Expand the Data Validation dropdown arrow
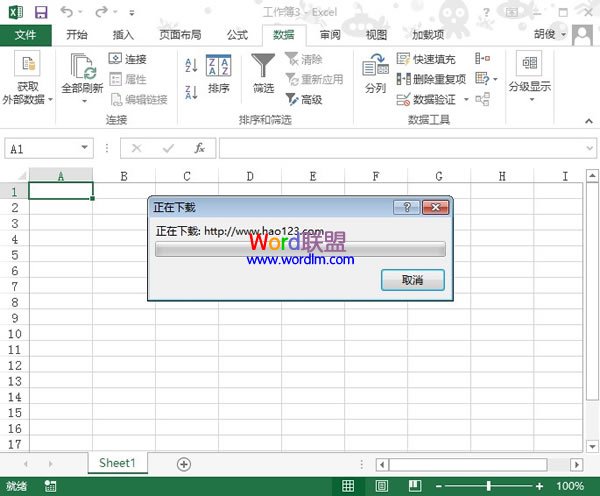The image size is (600, 496). pyautogui.click(x=466, y=100)
